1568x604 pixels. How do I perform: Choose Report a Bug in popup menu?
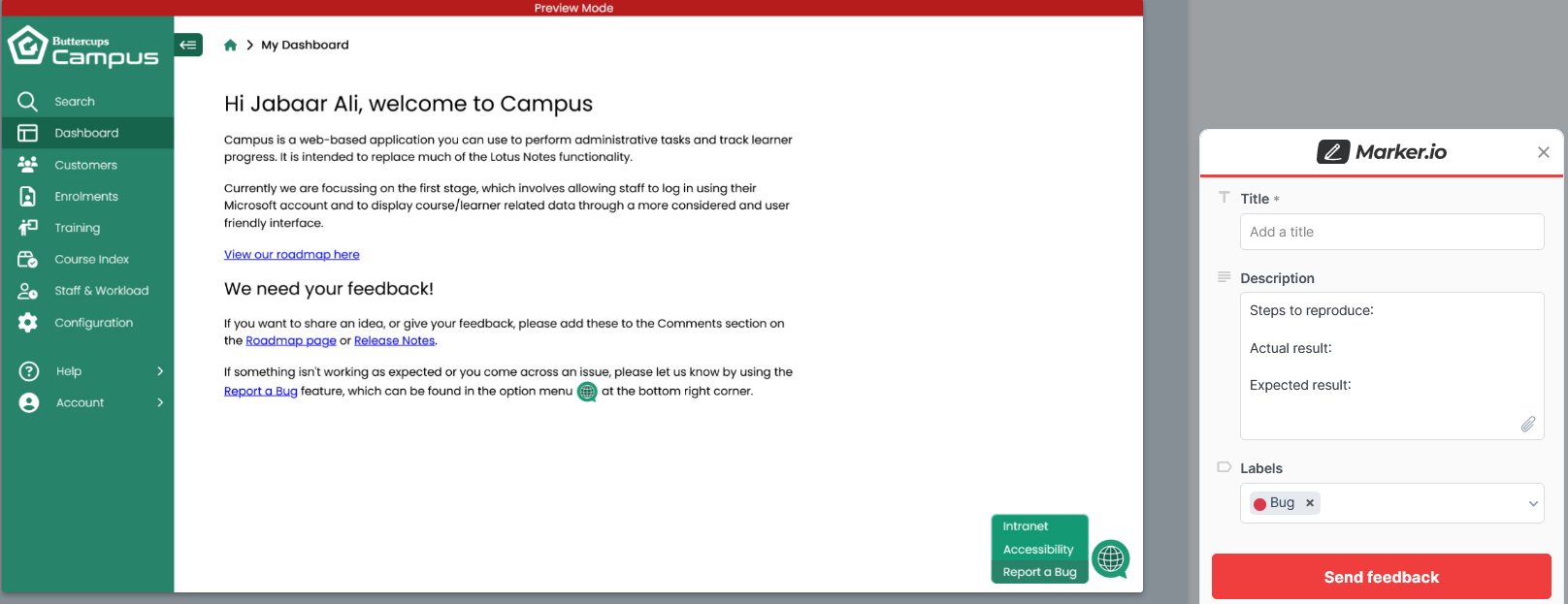(1039, 572)
